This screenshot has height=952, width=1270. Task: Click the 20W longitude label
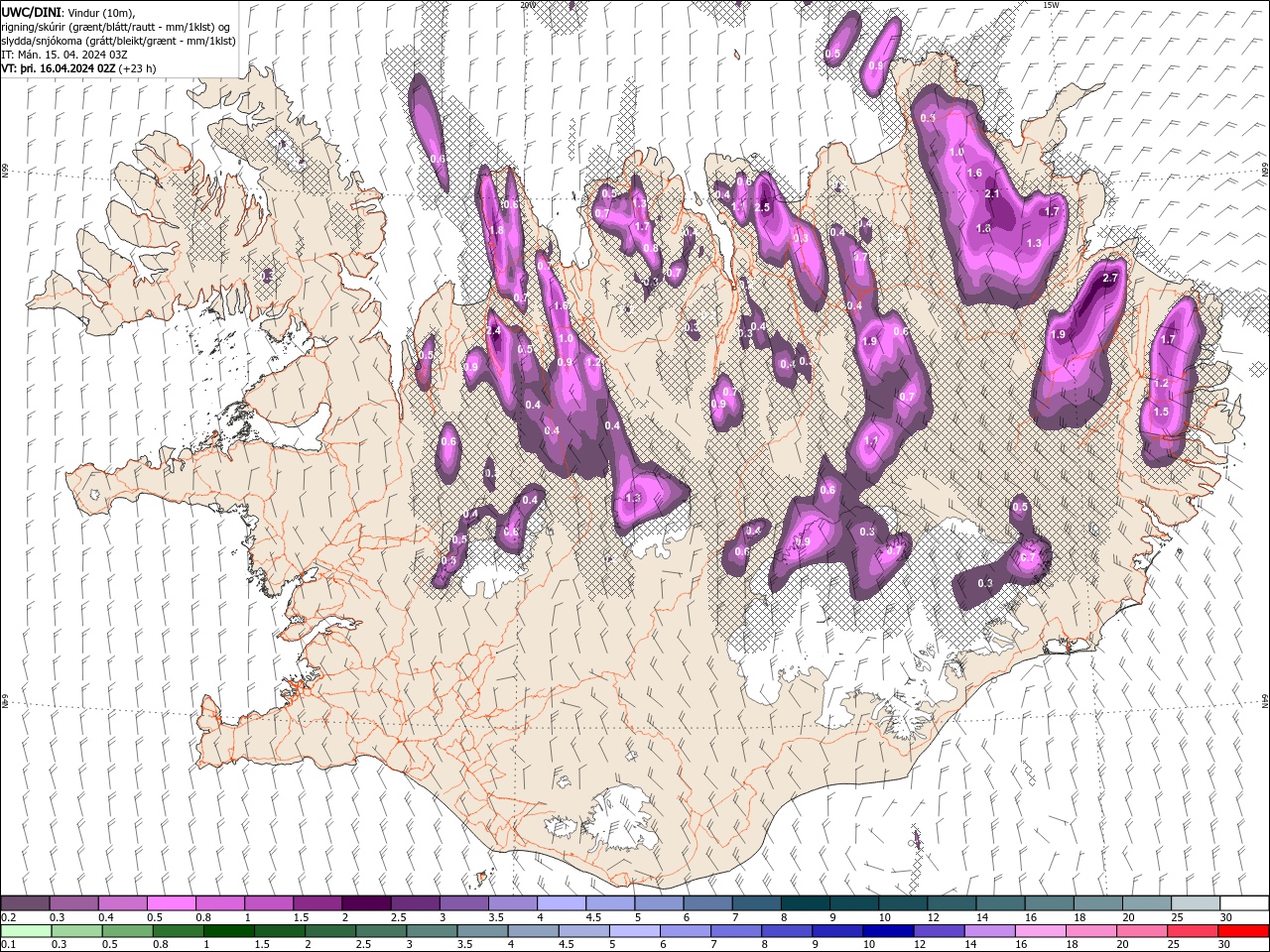528,5
